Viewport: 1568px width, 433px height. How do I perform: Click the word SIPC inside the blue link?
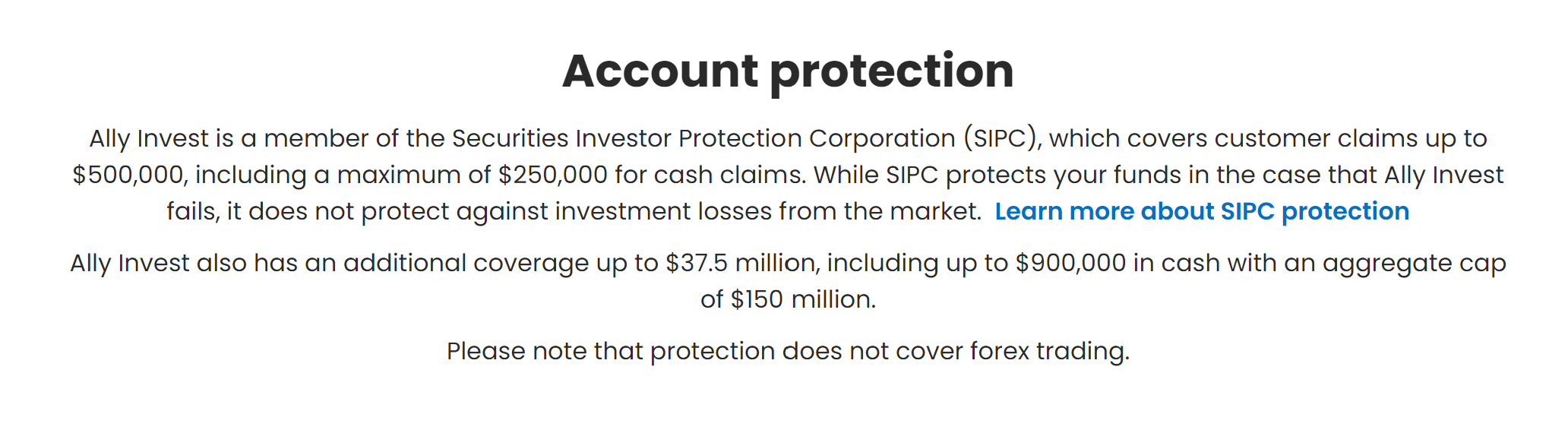(1247, 211)
